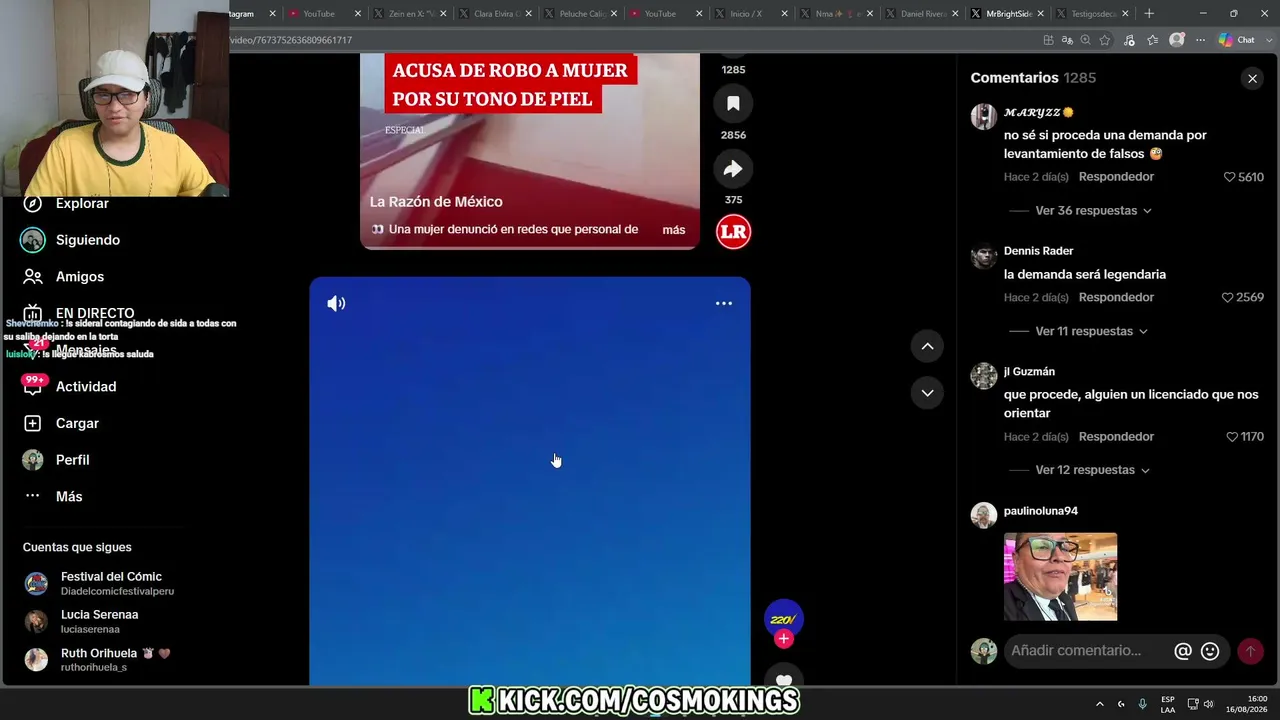Open the browser translate icon

(1067, 40)
